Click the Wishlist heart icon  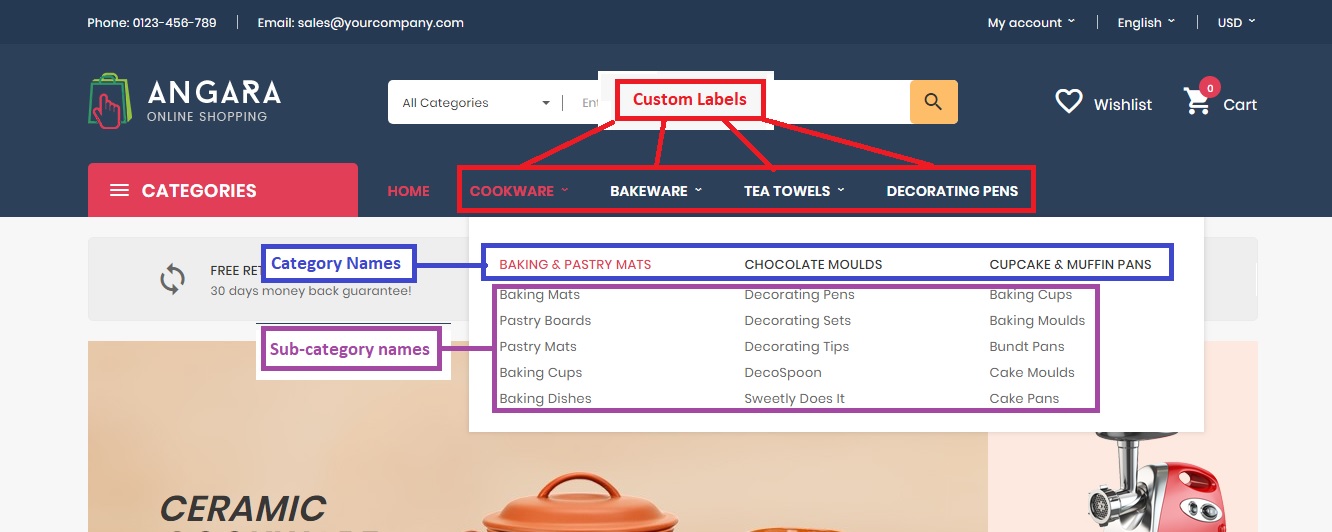(1069, 102)
